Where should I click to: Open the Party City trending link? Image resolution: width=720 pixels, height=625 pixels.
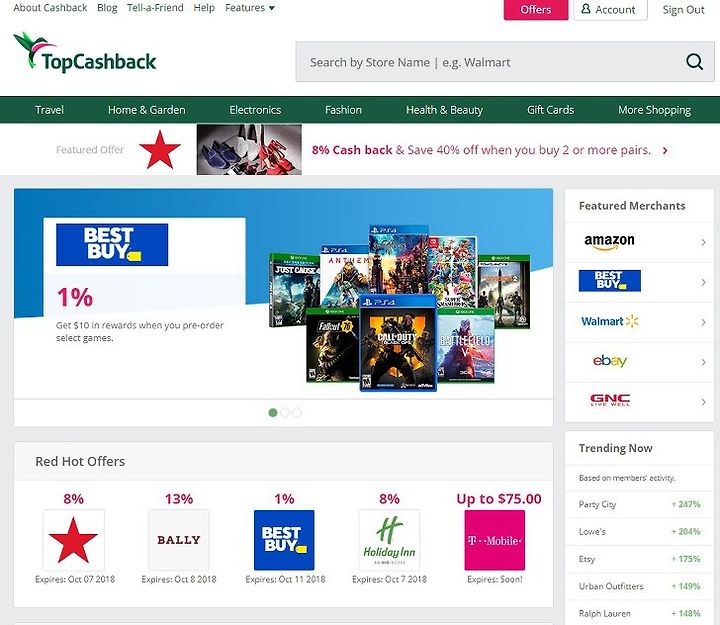(x=597, y=504)
